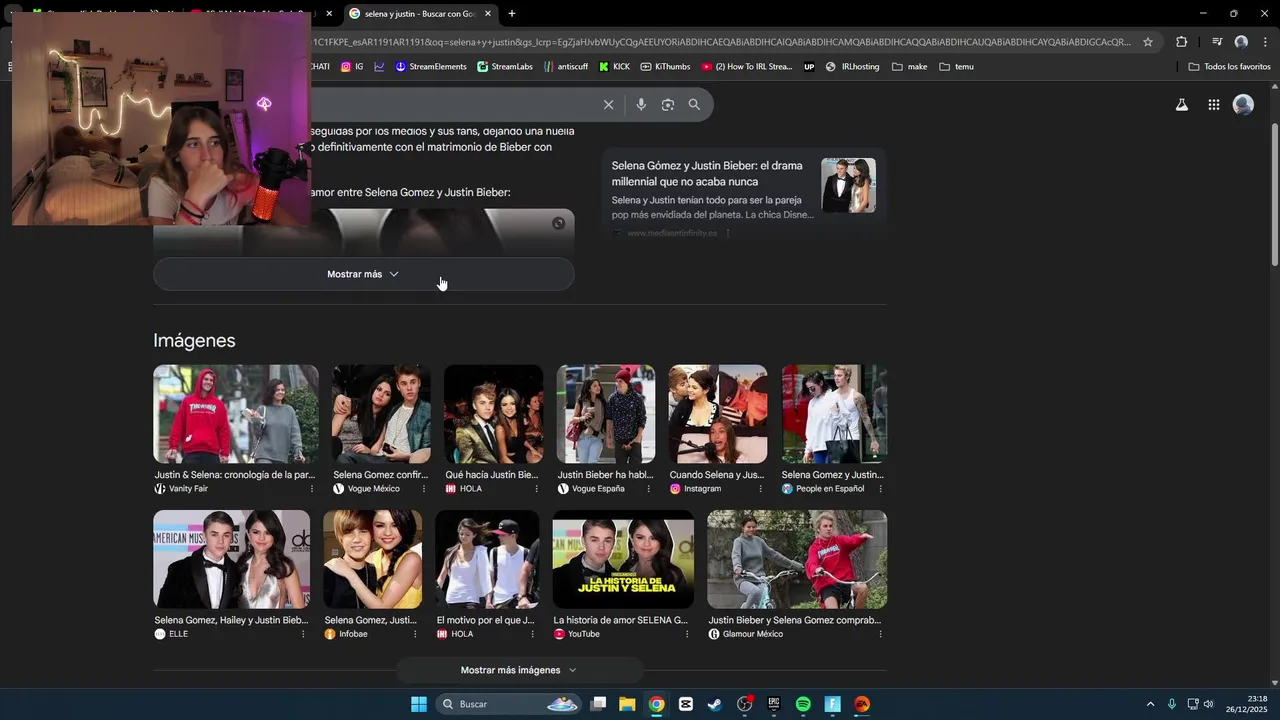
Task: Open the KICK bookmark
Action: (614, 67)
